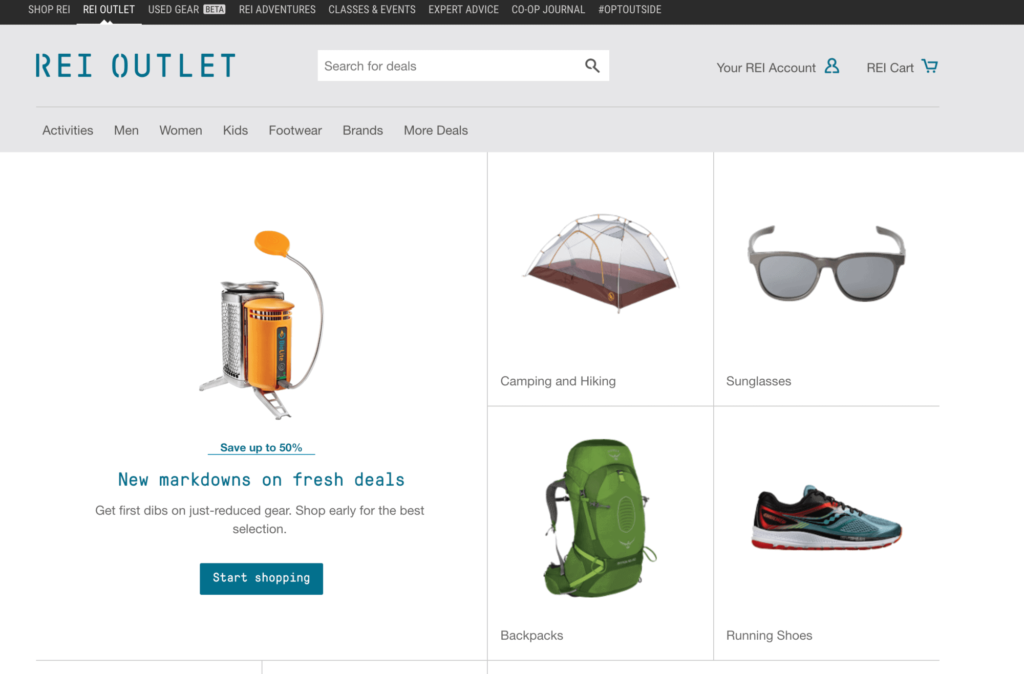This screenshot has height=674, width=1024.
Task: Click the Start shopping button
Action: pyautogui.click(x=261, y=579)
